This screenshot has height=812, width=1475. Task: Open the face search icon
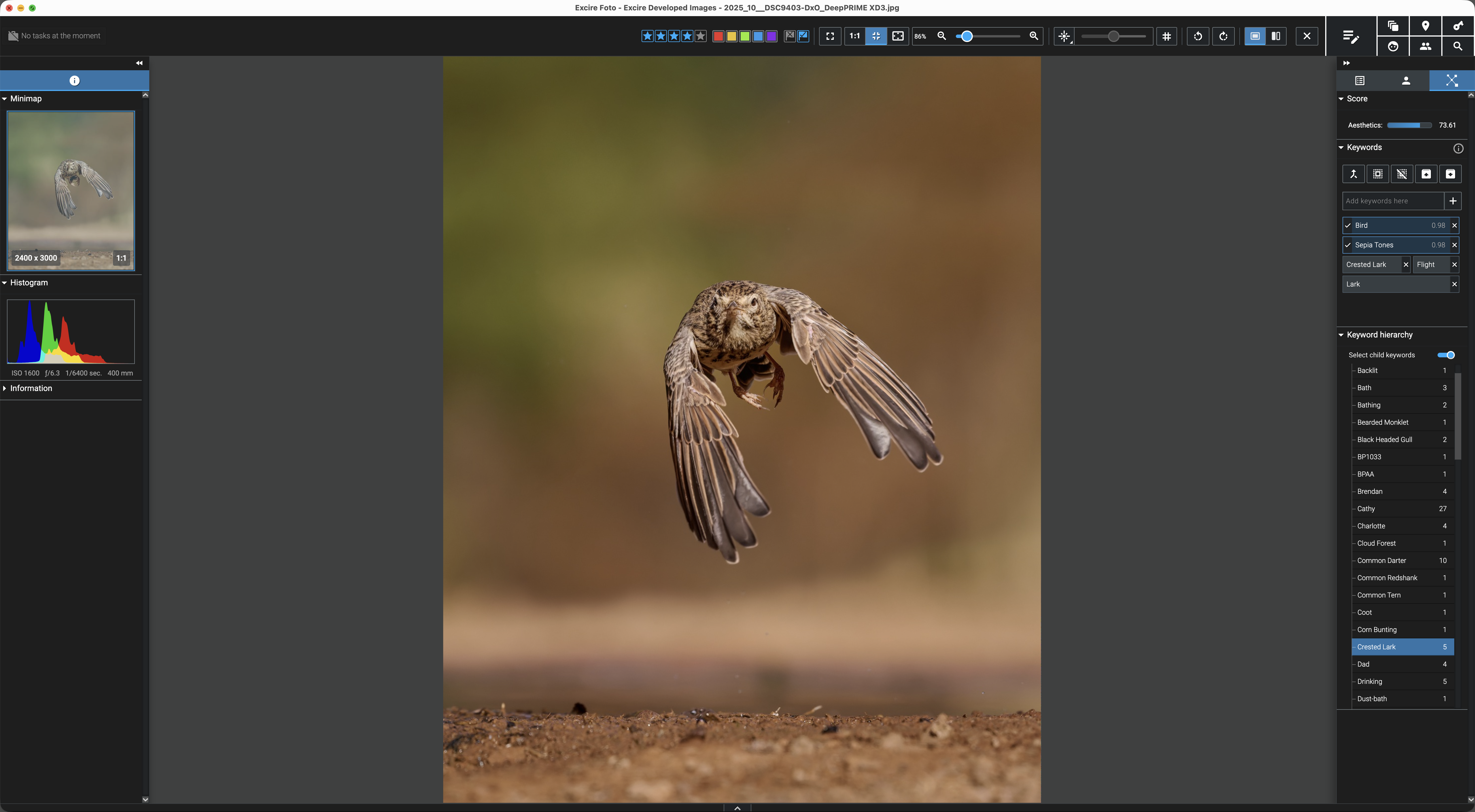click(1393, 46)
